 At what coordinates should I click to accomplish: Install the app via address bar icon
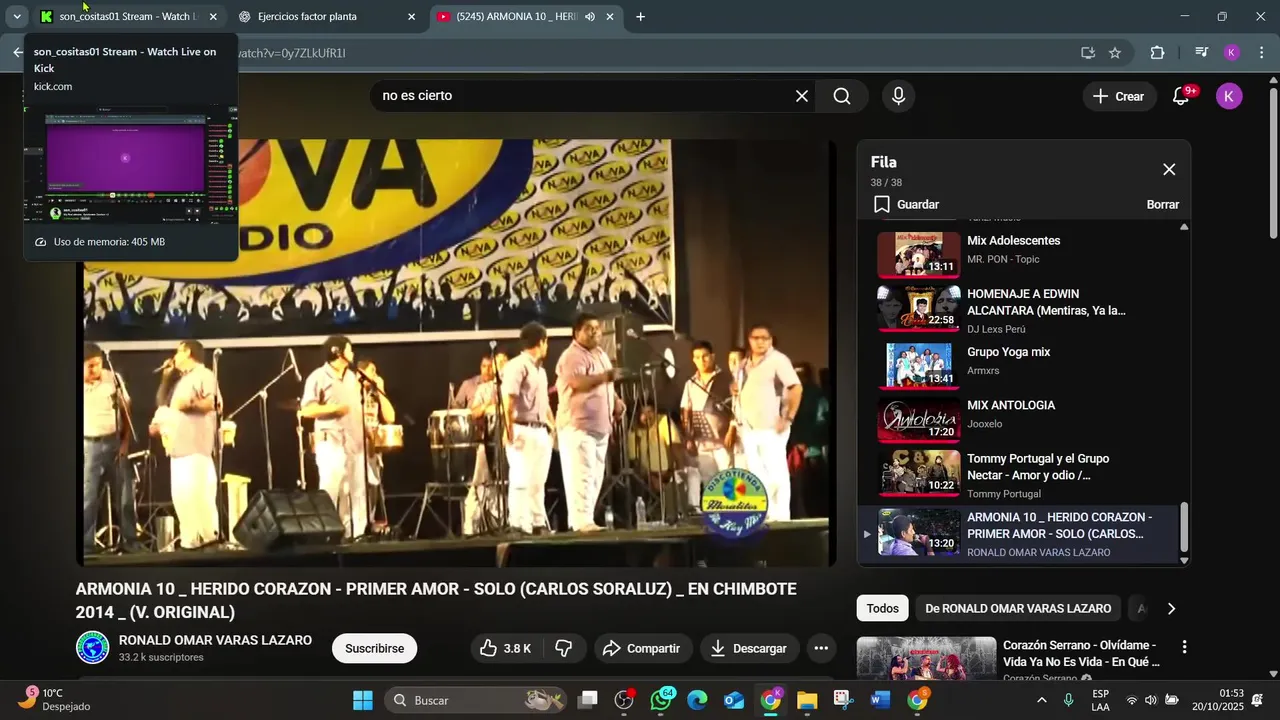(1088, 53)
